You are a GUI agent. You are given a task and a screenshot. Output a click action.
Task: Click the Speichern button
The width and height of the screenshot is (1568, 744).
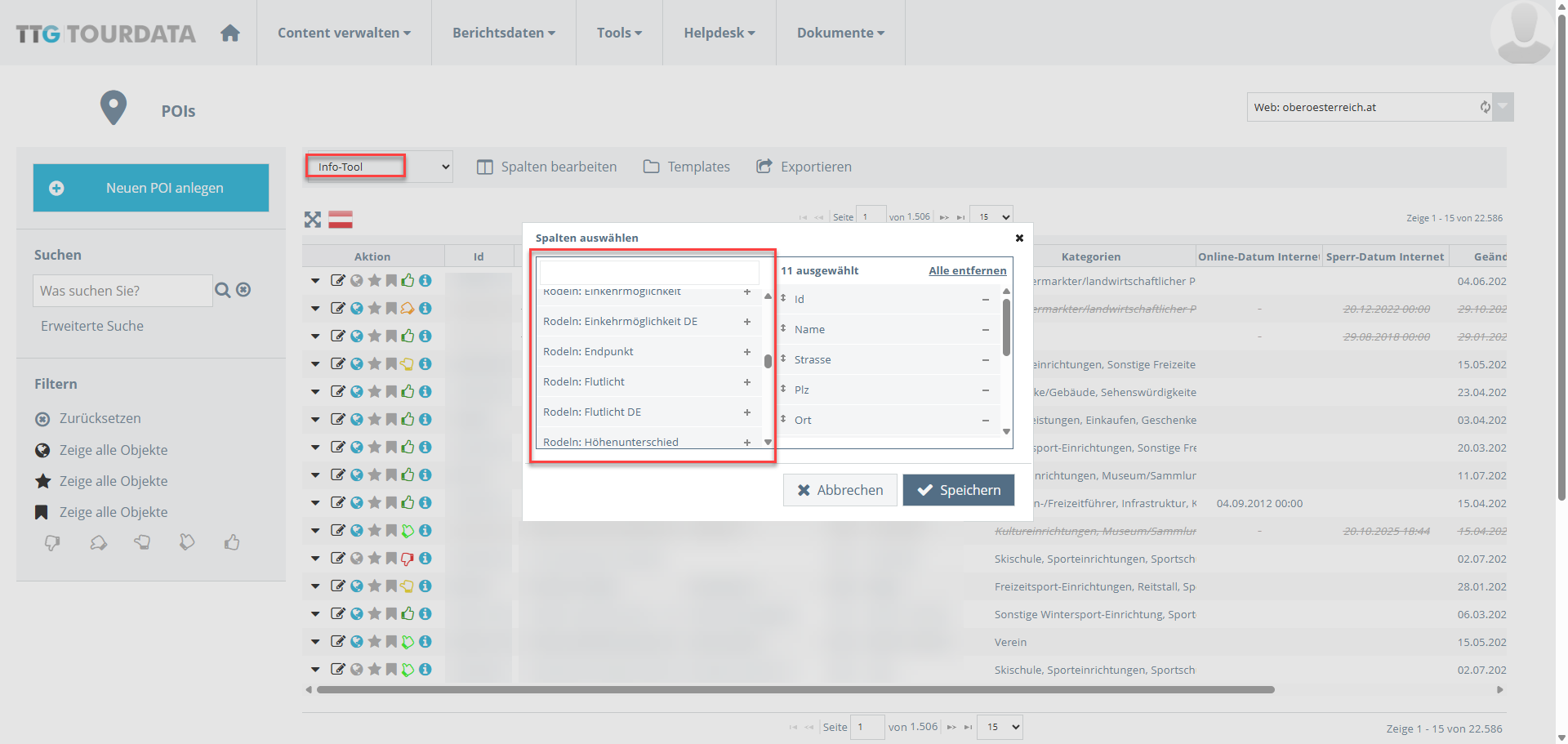[959, 490]
